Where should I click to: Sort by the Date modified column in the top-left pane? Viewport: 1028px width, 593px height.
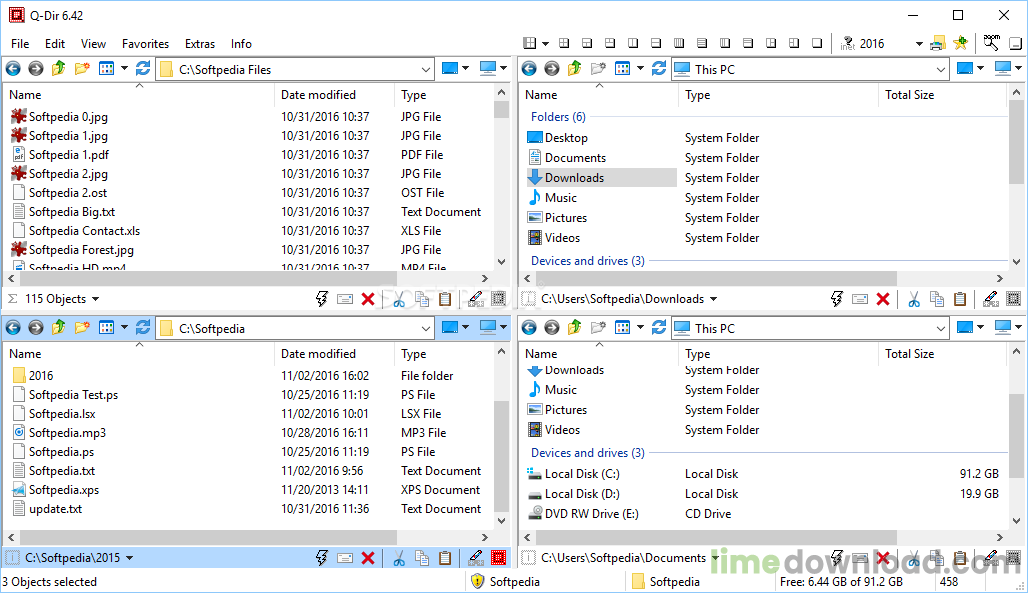[x=318, y=95]
